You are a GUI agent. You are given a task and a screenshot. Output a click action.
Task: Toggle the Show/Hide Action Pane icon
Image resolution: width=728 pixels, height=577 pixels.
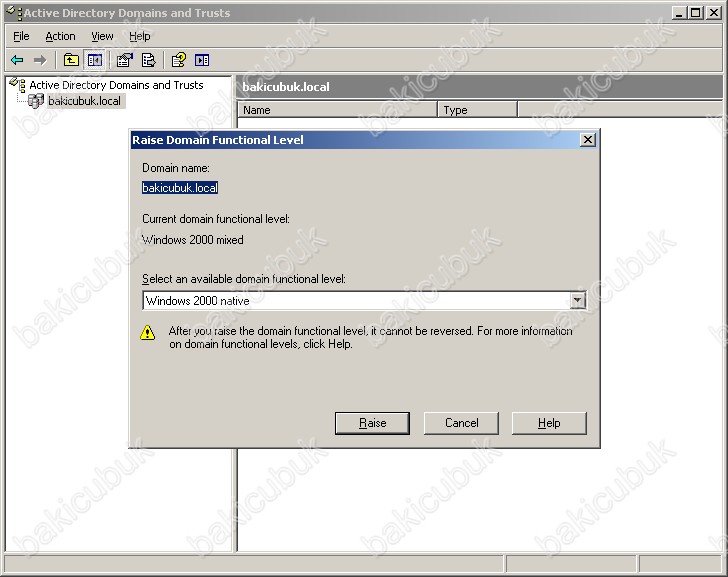point(202,60)
